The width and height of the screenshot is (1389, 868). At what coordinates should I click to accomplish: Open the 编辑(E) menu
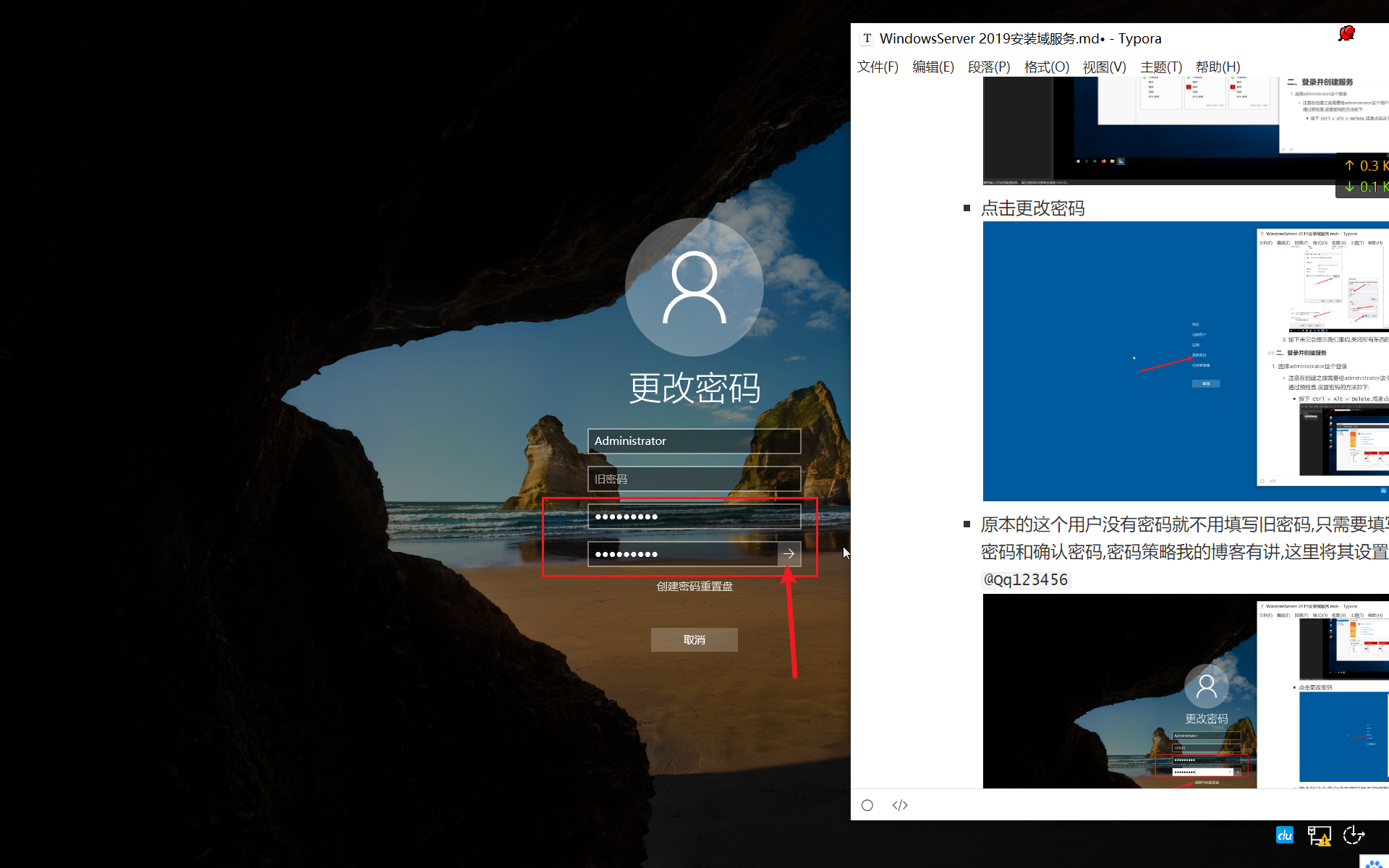click(933, 67)
